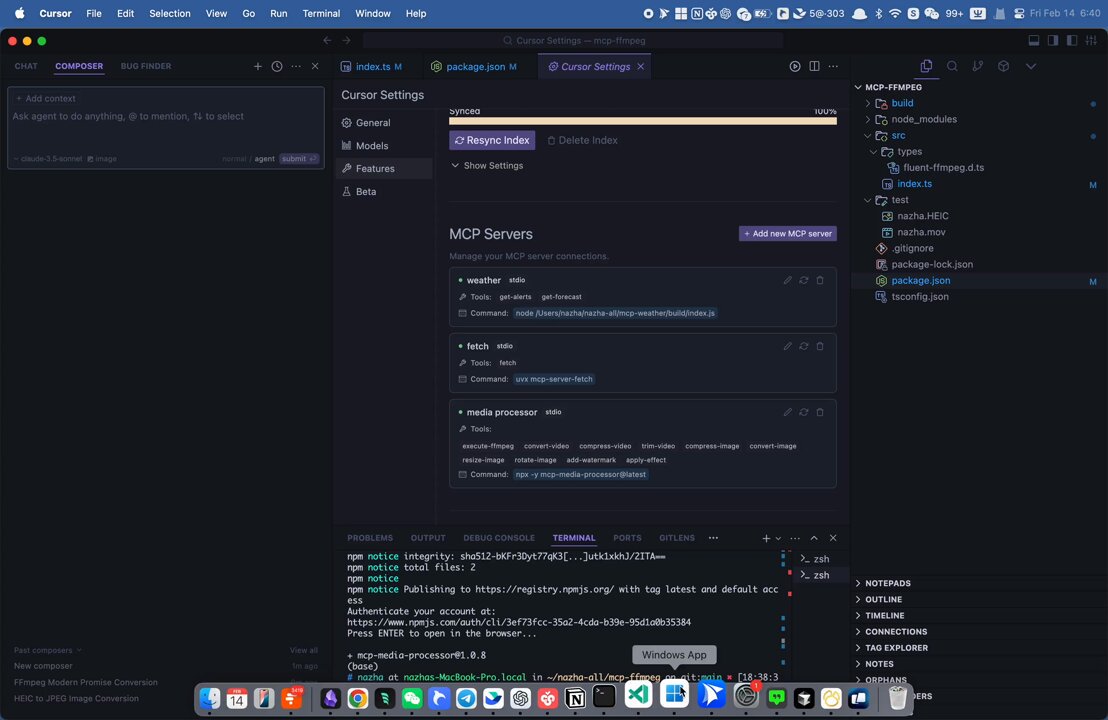Viewport: 1108px width, 720px height.
Task: Switch to the DEBUG CONSOLE panel tab
Action: [x=499, y=538]
